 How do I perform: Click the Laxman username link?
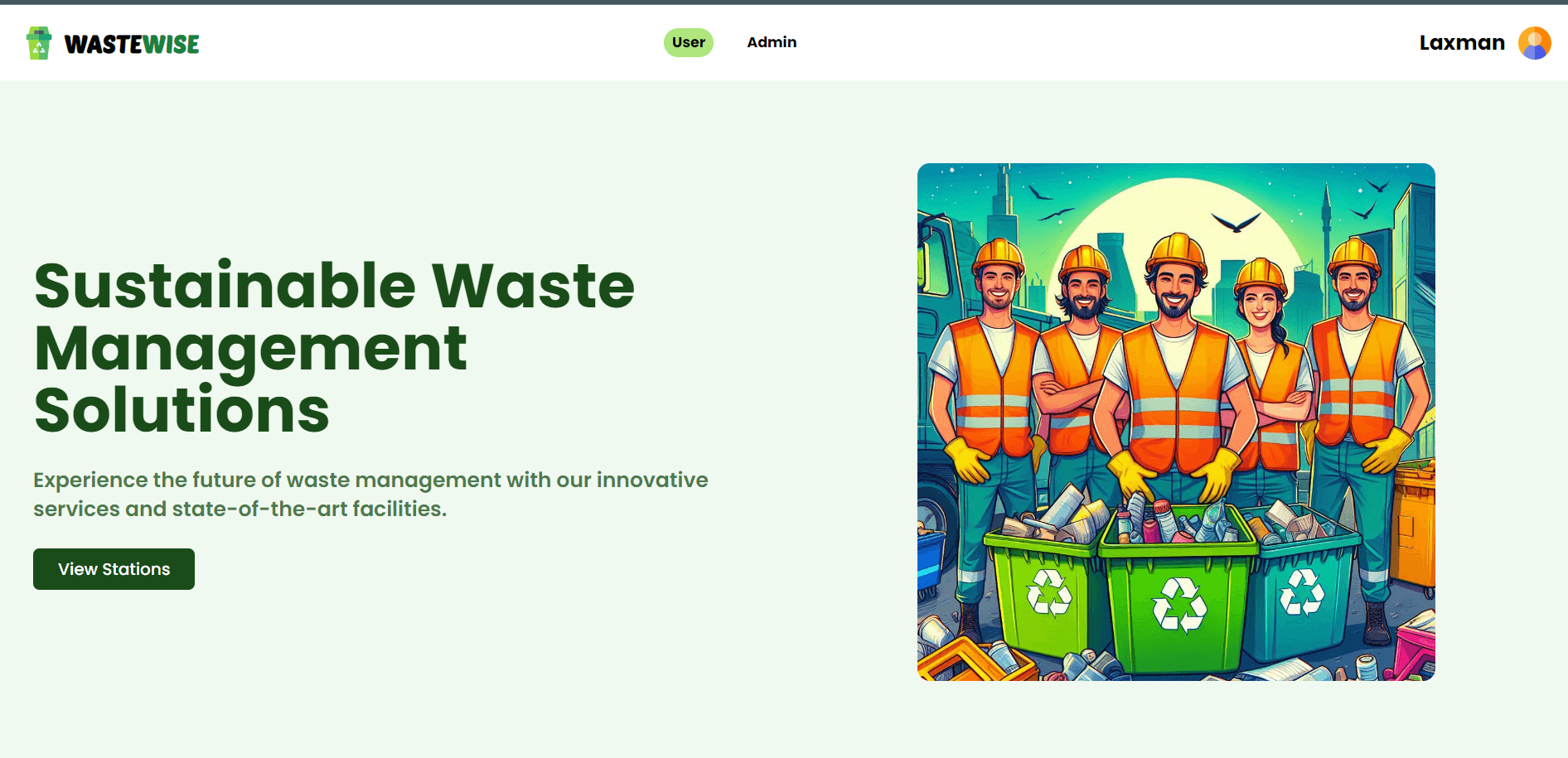click(x=1461, y=42)
